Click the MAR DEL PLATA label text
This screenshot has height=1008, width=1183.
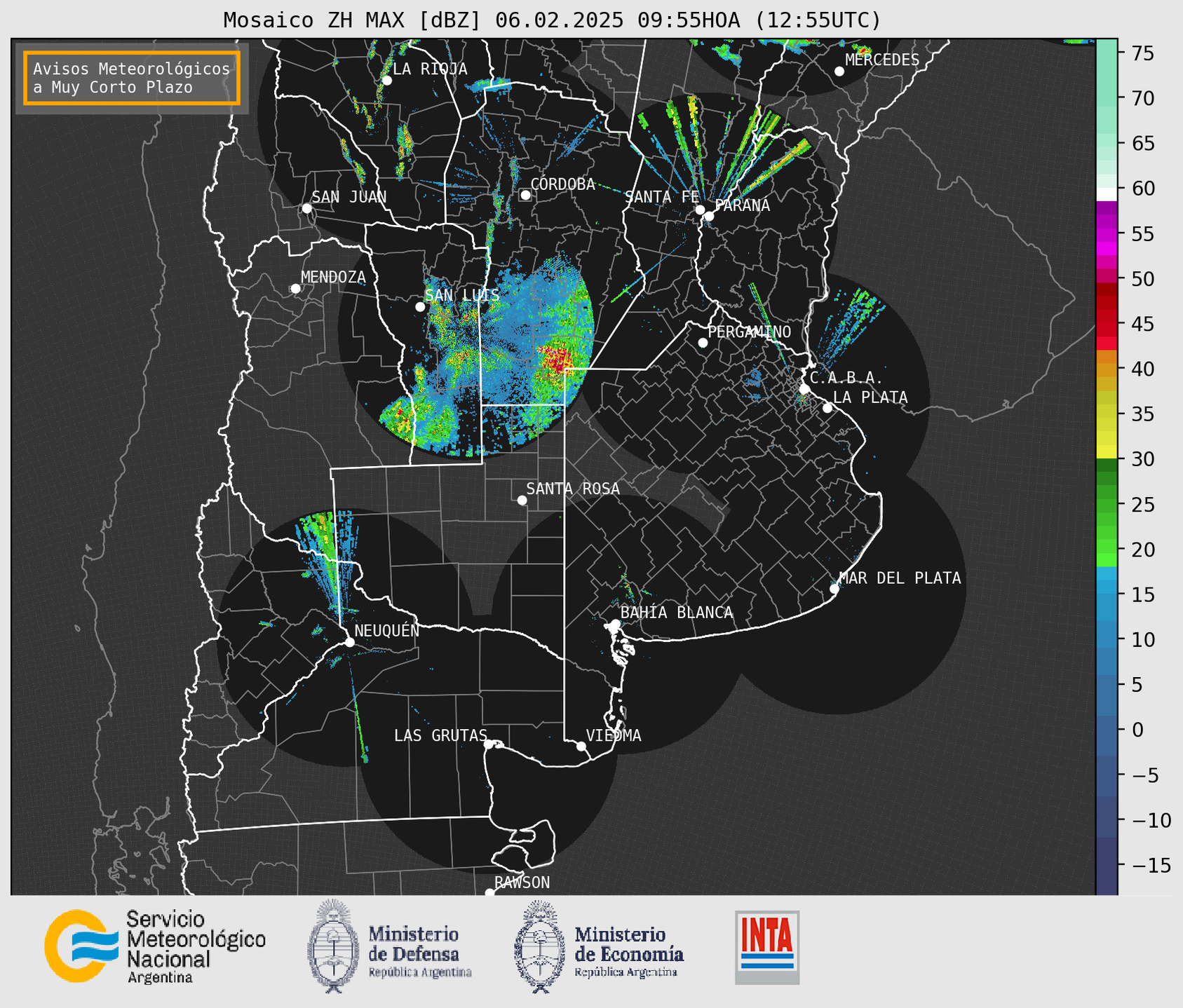900,578
